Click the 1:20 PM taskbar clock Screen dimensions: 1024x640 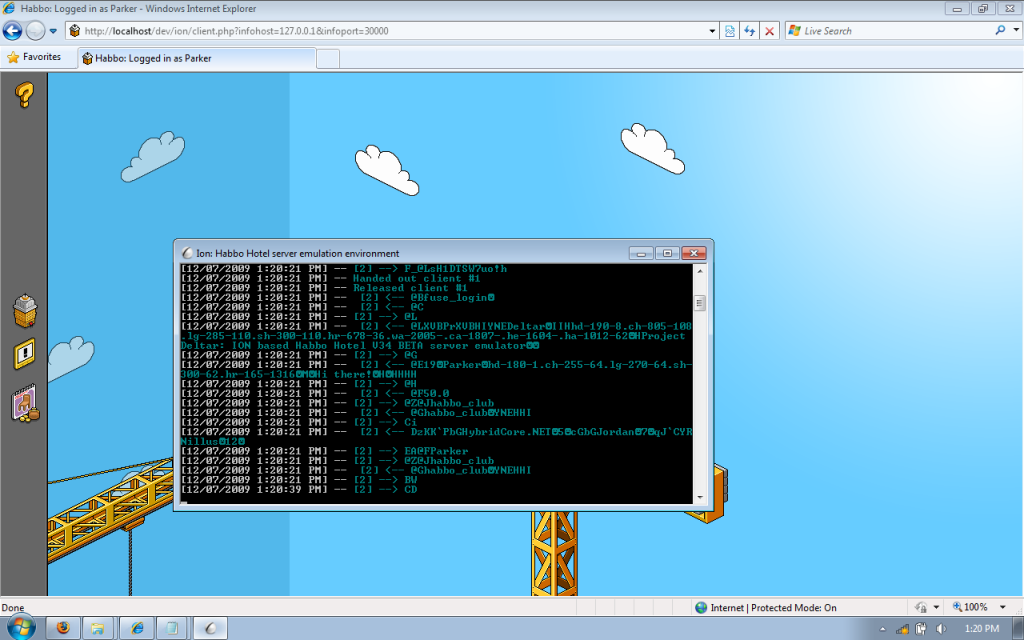click(x=982, y=628)
